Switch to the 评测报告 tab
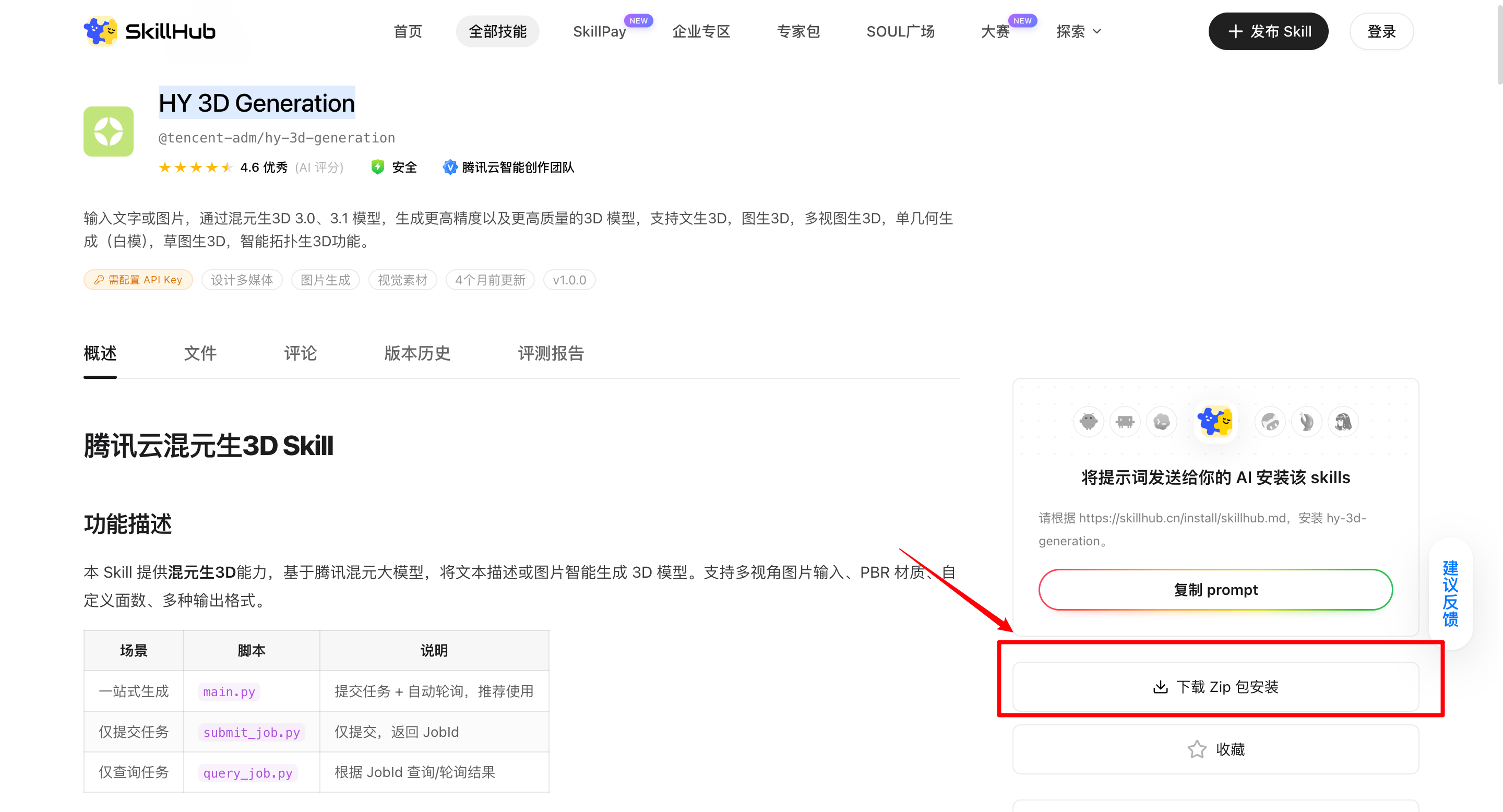The width and height of the screenshot is (1503, 812). 551,353
